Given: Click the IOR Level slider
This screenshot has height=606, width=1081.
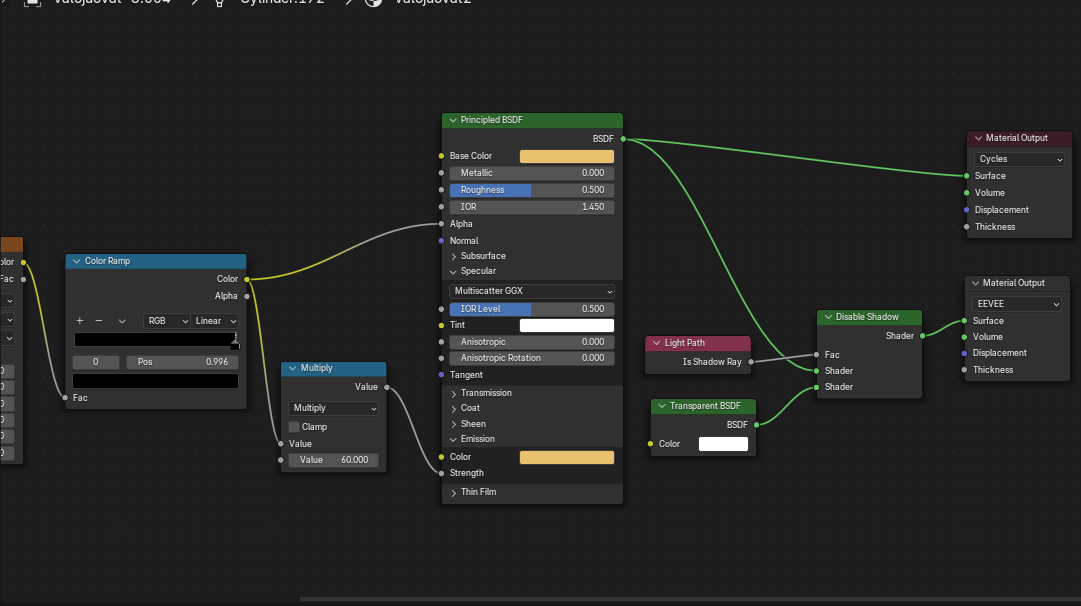Looking at the screenshot, I should pos(532,309).
